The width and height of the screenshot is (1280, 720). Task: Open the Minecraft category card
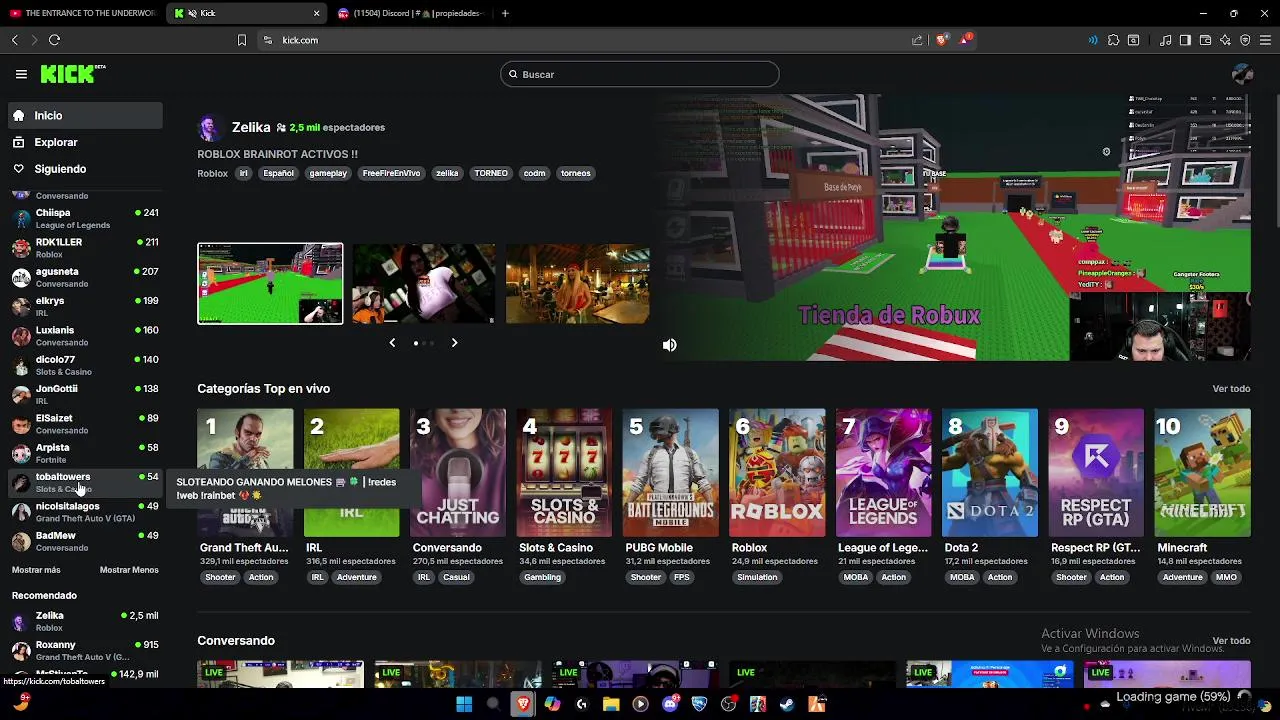[1203, 473]
